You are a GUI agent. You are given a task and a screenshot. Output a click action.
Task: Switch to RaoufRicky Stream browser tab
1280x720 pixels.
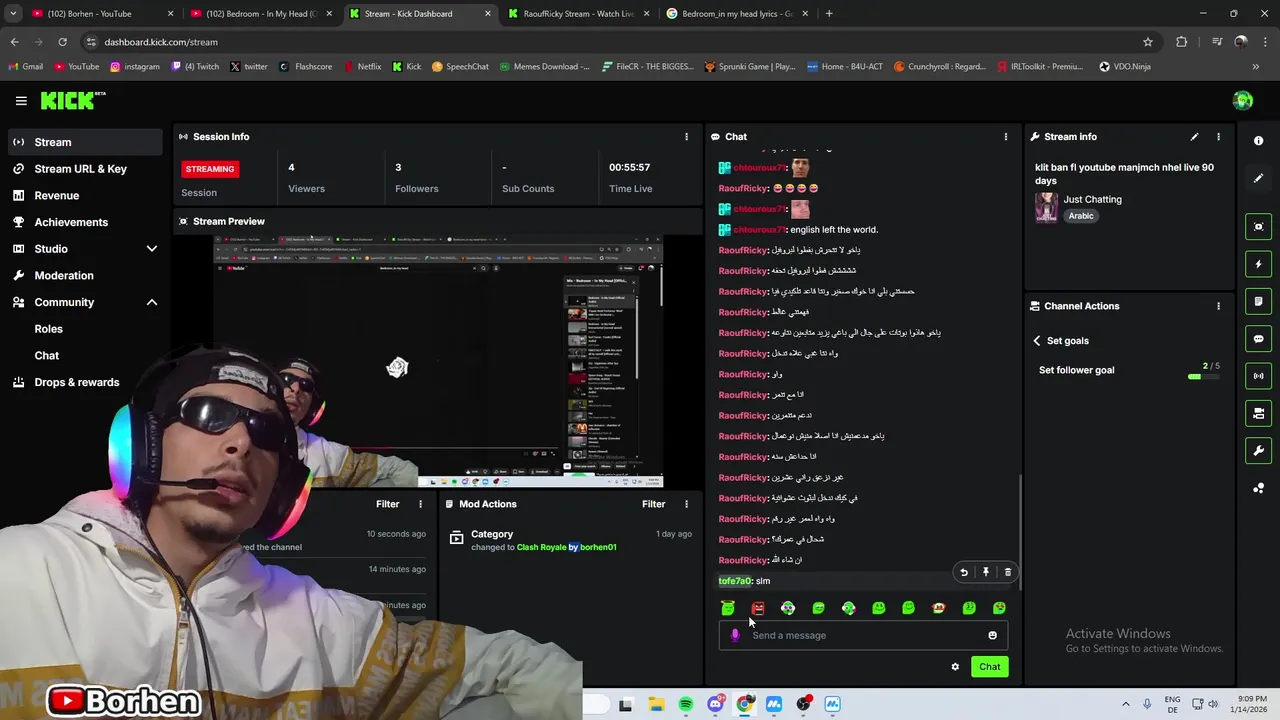[579, 14]
